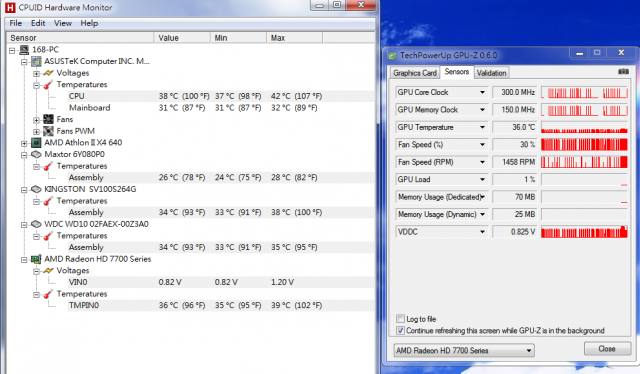Screen dimensions: 640x374
Task: Click the GPU-Z screenshot camera icon
Action: (x=623, y=71)
